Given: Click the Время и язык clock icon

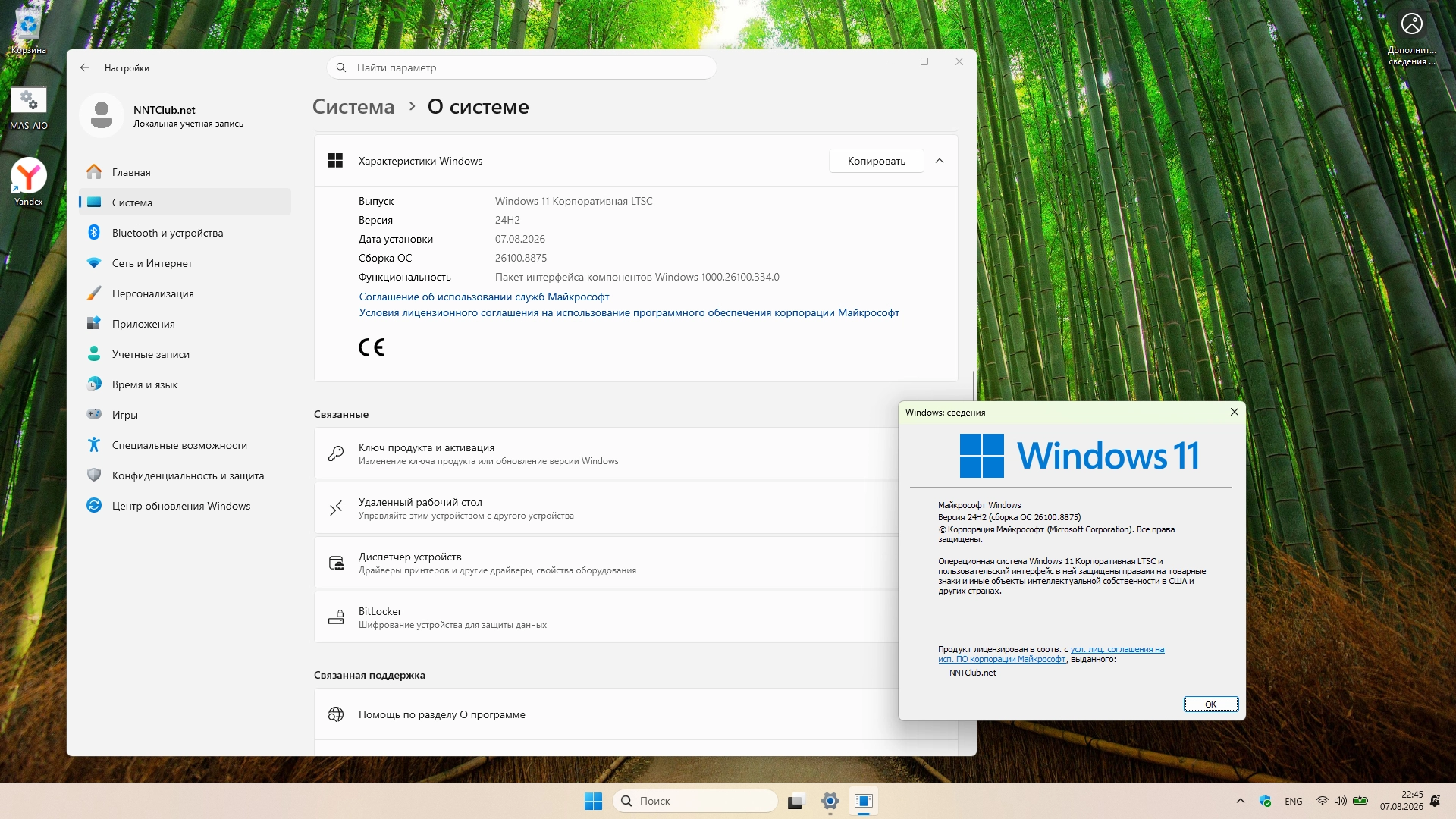Looking at the screenshot, I should 94,384.
